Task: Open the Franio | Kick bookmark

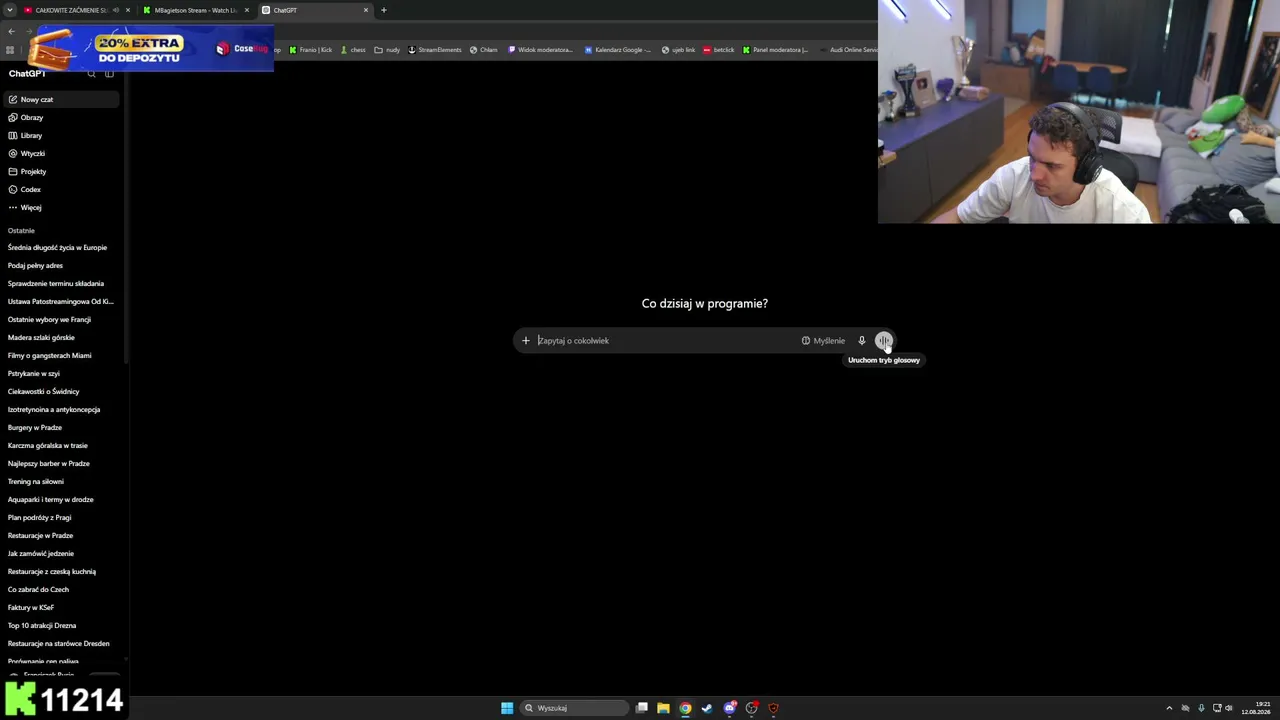Action: (311, 50)
